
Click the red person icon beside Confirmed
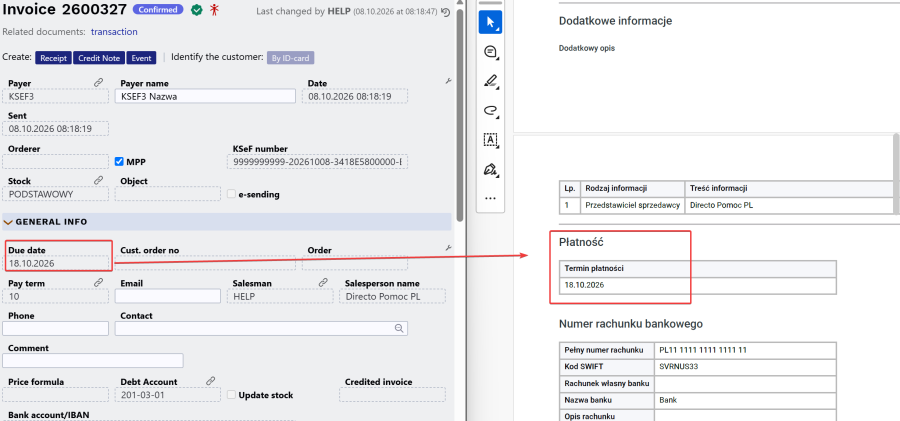[x=215, y=9]
